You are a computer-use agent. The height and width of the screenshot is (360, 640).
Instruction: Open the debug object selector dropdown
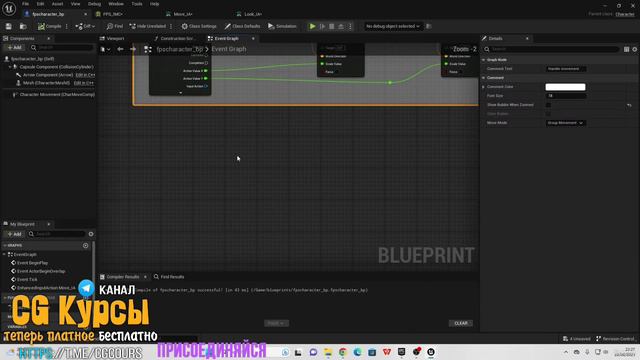point(392,26)
